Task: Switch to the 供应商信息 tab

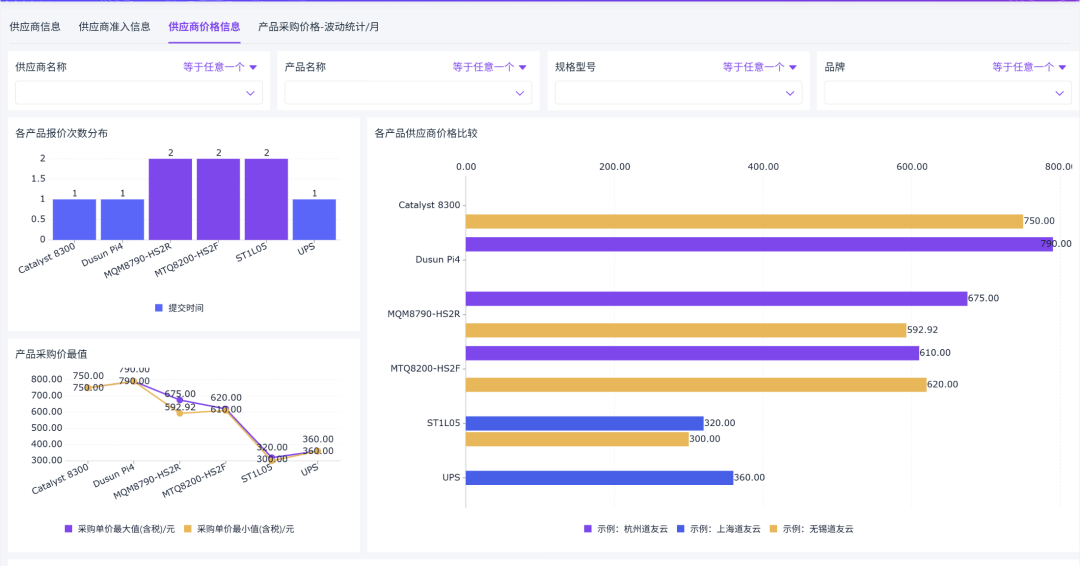Action: (x=35, y=27)
